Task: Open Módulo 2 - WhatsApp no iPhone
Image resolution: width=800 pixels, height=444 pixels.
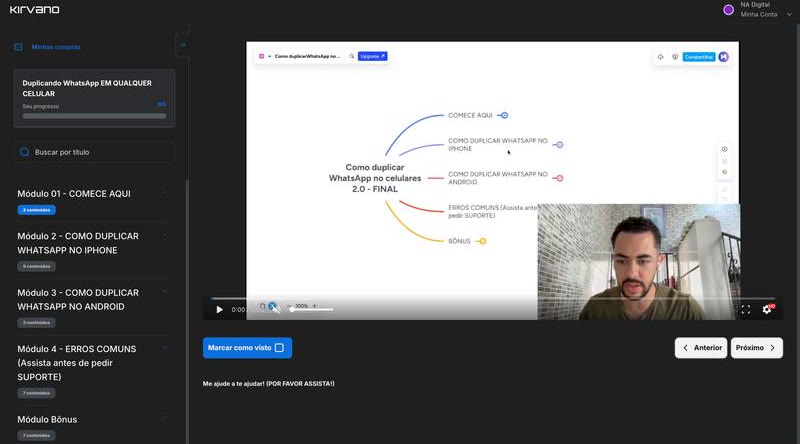Action: click(78, 243)
